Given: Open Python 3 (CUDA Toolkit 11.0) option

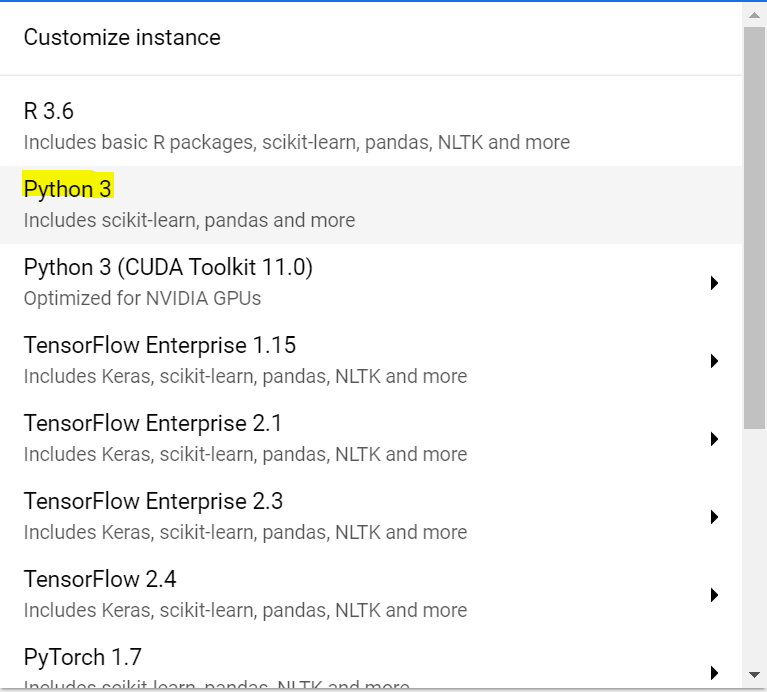Looking at the screenshot, I should tap(371, 283).
